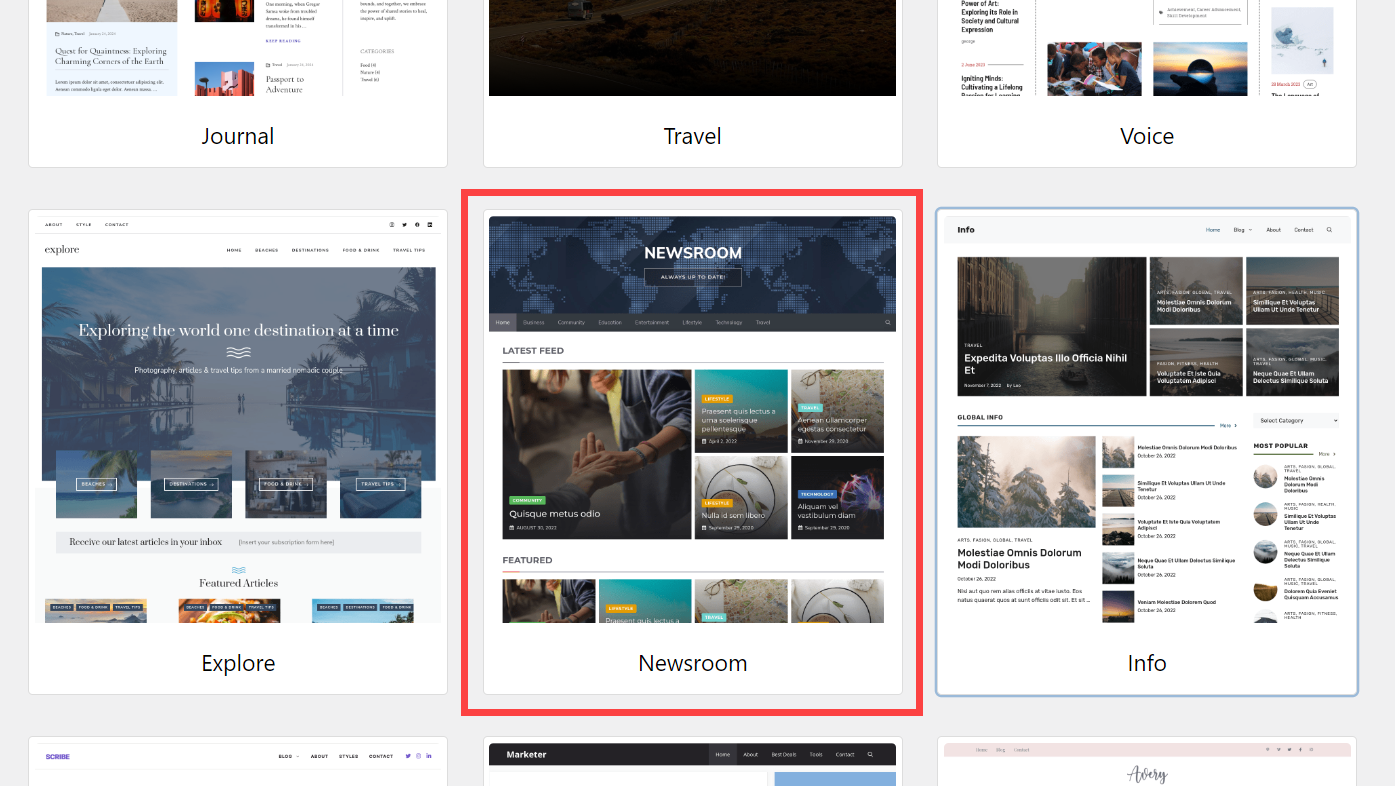Expand Blog menu in Info preview header
Image resolution: width=1395 pixels, height=786 pixels.
(1242, 230)
